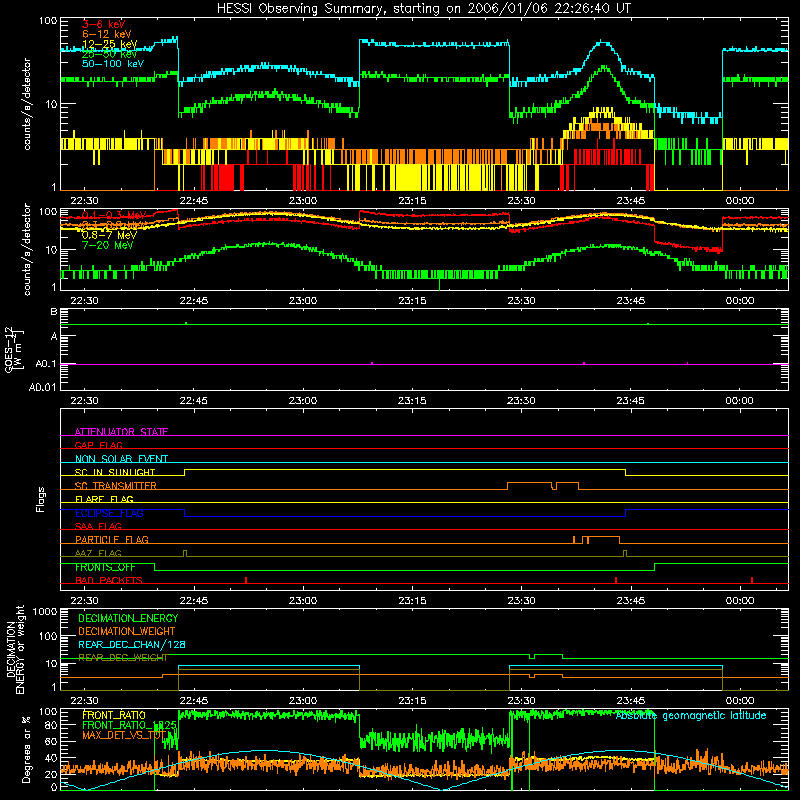The image size is (800, 800).
Task: Click the HESSI Observing Summary title text
Action: 423,9
